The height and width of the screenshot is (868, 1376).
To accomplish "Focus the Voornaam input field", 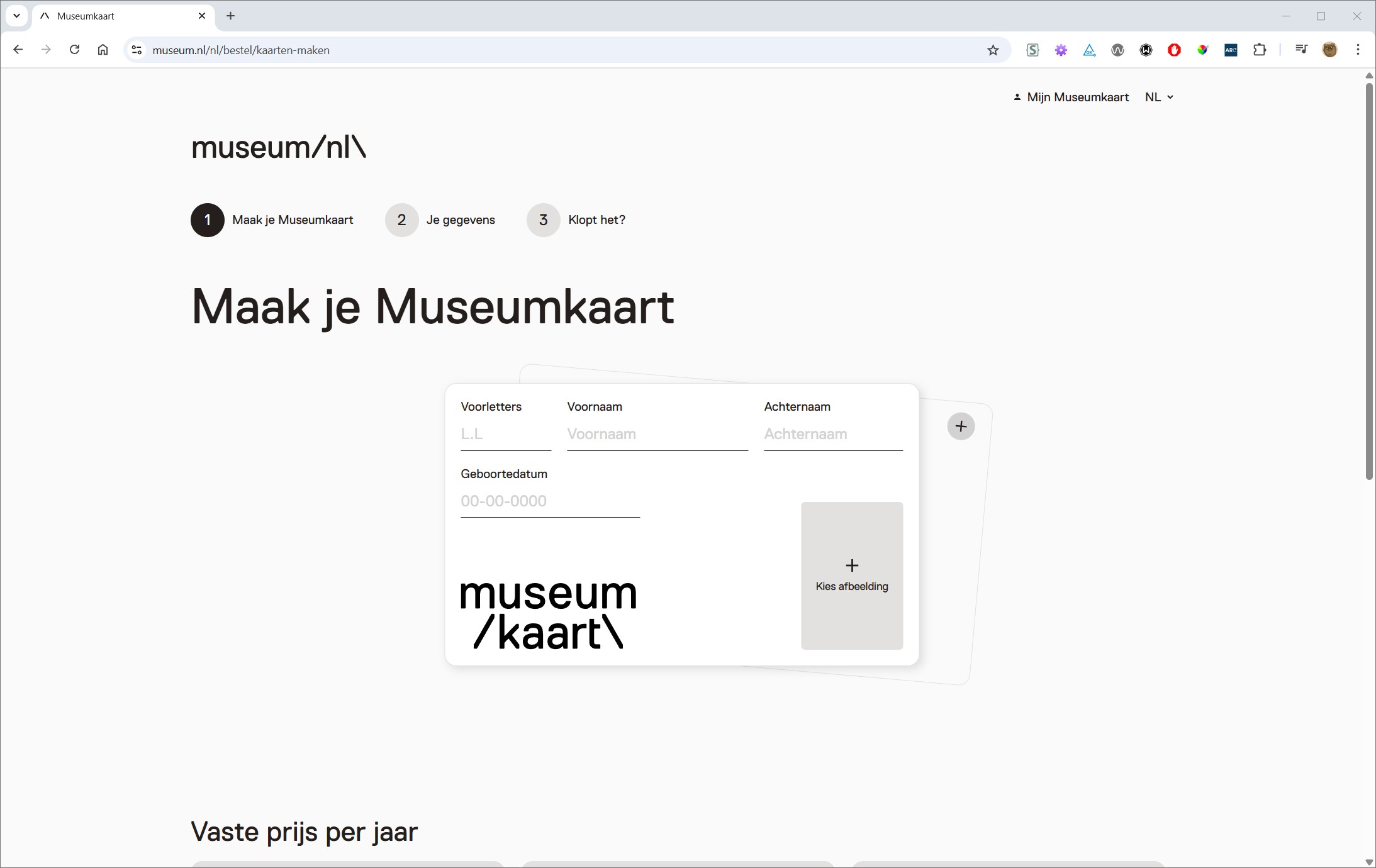I will (657, 434).
